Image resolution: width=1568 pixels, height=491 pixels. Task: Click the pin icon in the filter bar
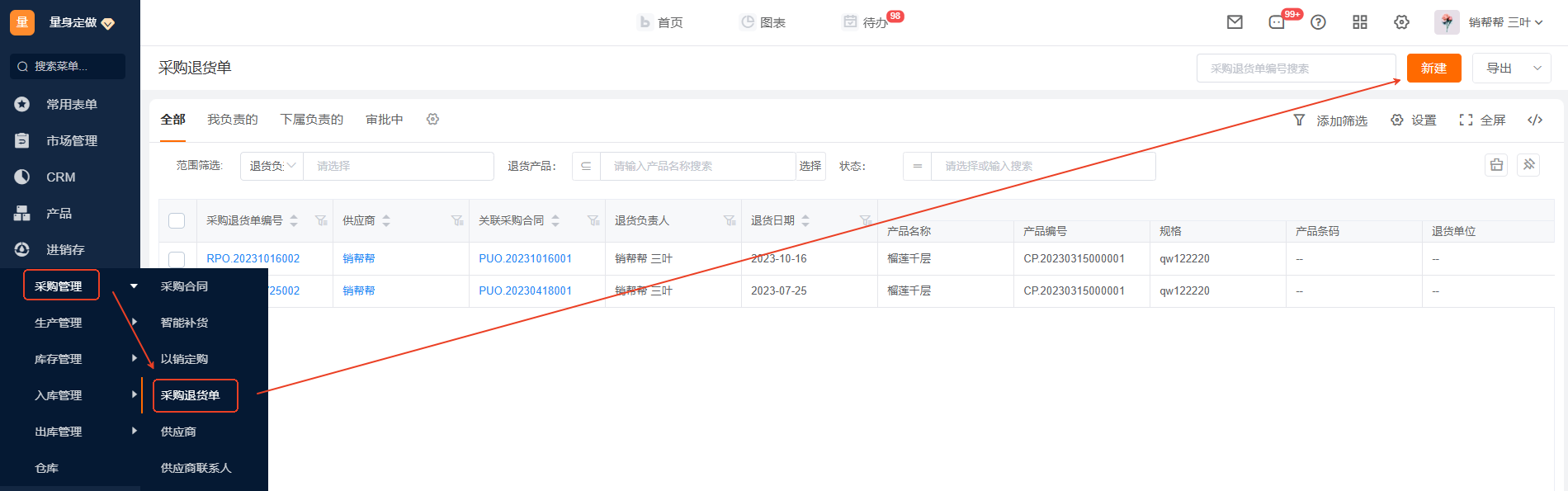[x=1528, y=165]
